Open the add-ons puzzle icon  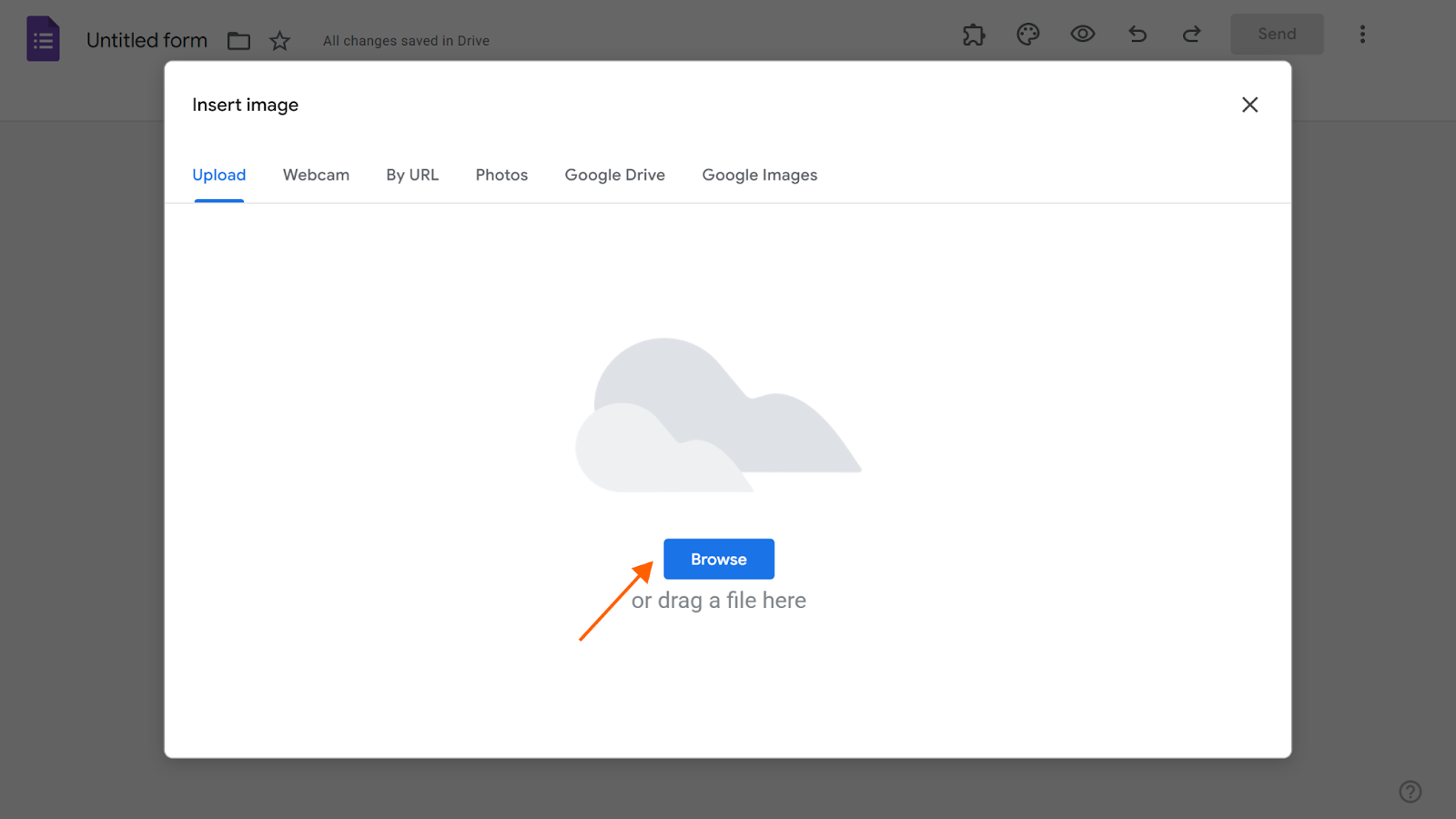[974, 35]
